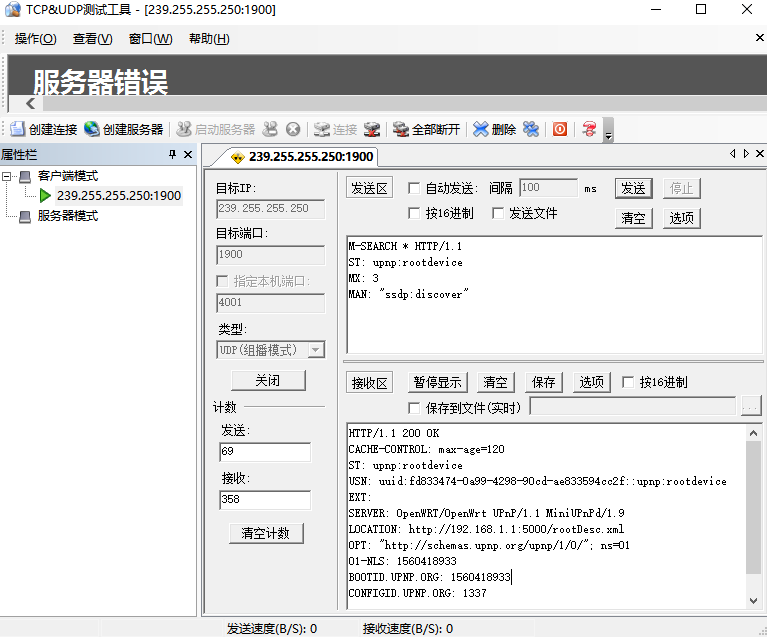
Task: Close the child window via the menu bar X
Action: click(x=760, y=38)
